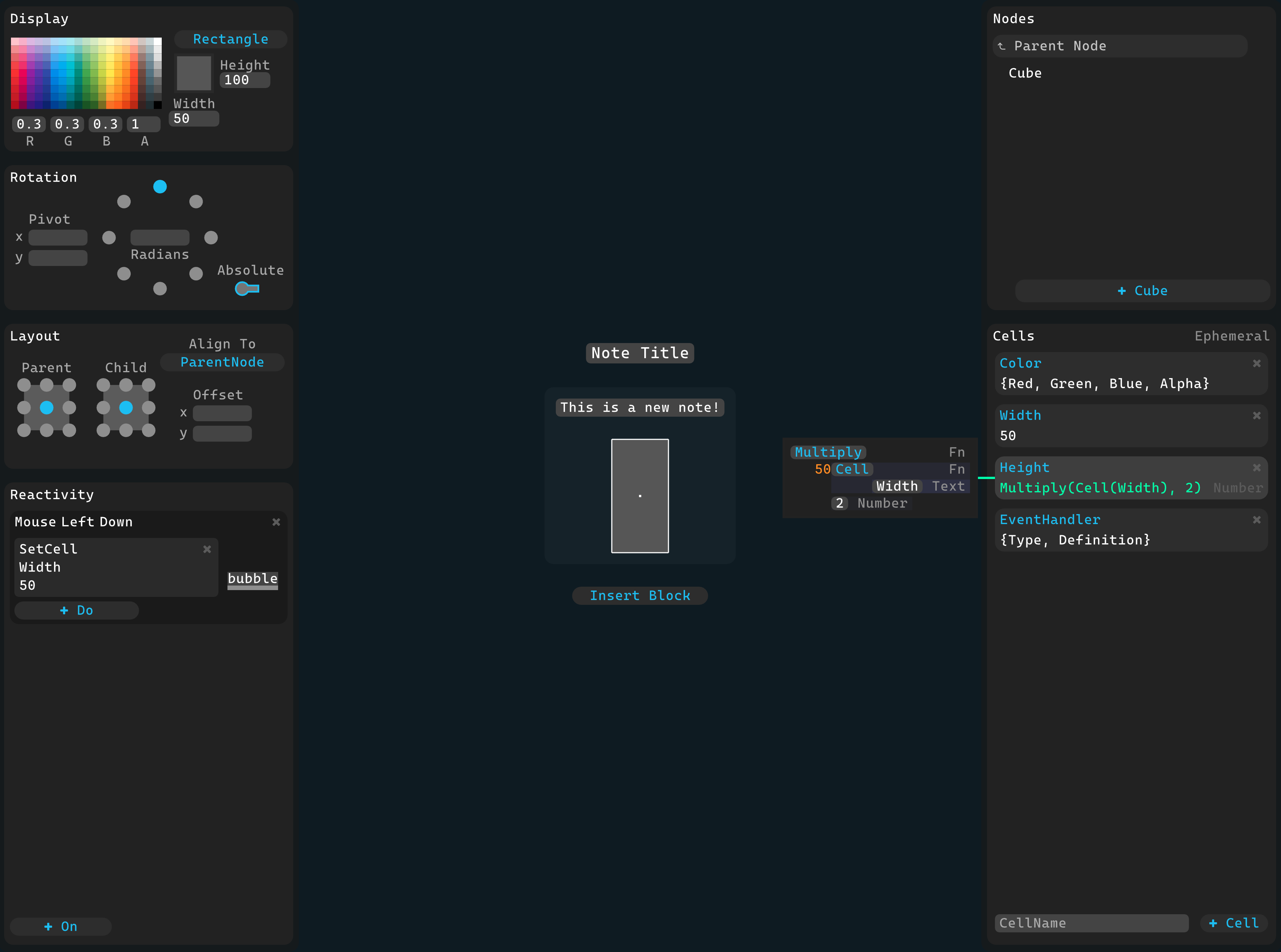Image resolution: width=1281 pixels, height=952 pixels.
Task: Select the left rotation dial dot
Action: pyautogui.click(x=109, y=237)
